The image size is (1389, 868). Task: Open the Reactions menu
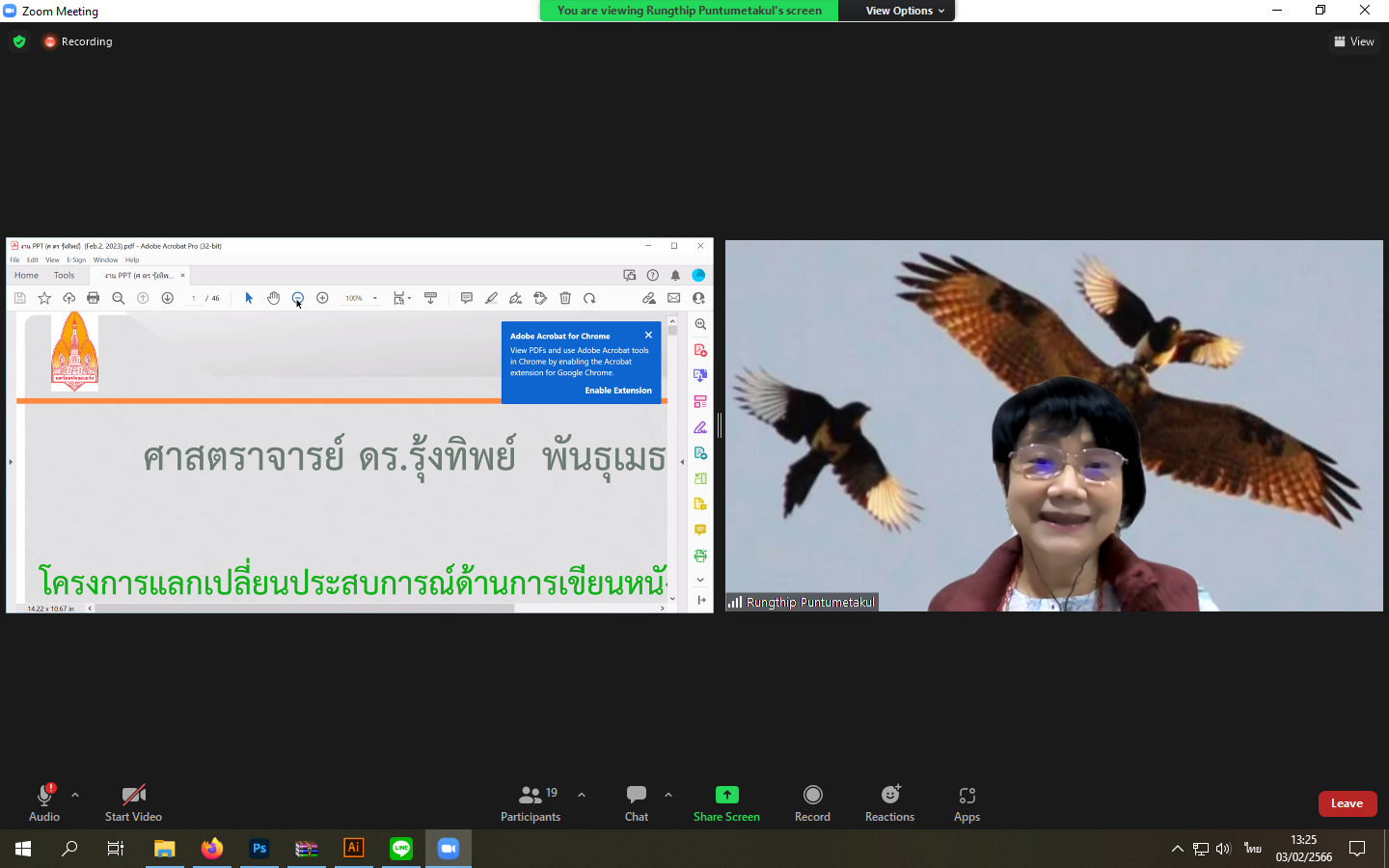(889, 802)
